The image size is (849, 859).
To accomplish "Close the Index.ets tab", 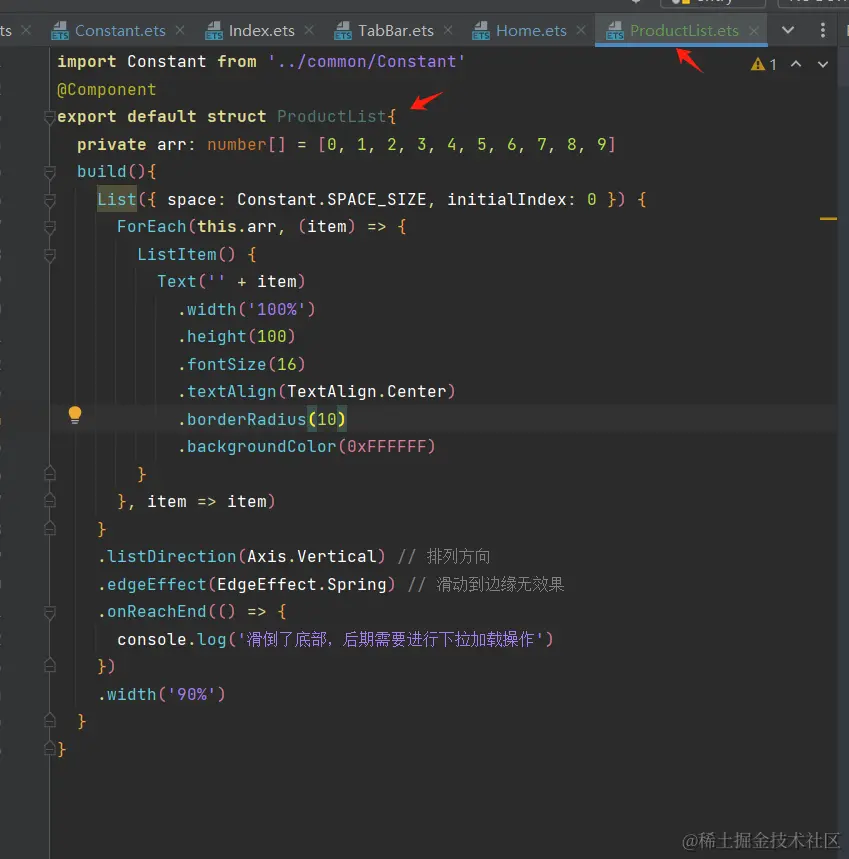I will [309, 31].
